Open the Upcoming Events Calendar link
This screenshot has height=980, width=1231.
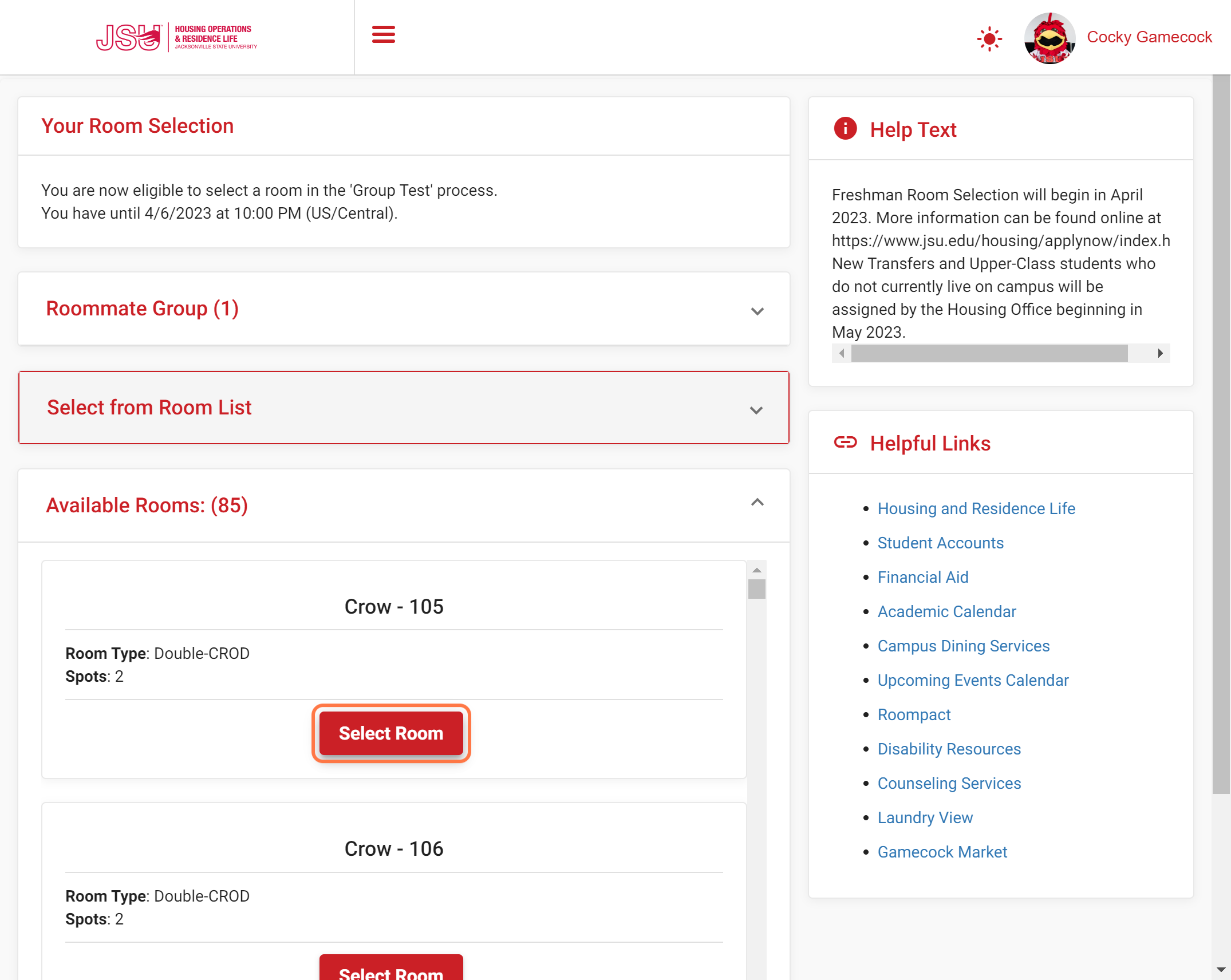tap(973, 680)
